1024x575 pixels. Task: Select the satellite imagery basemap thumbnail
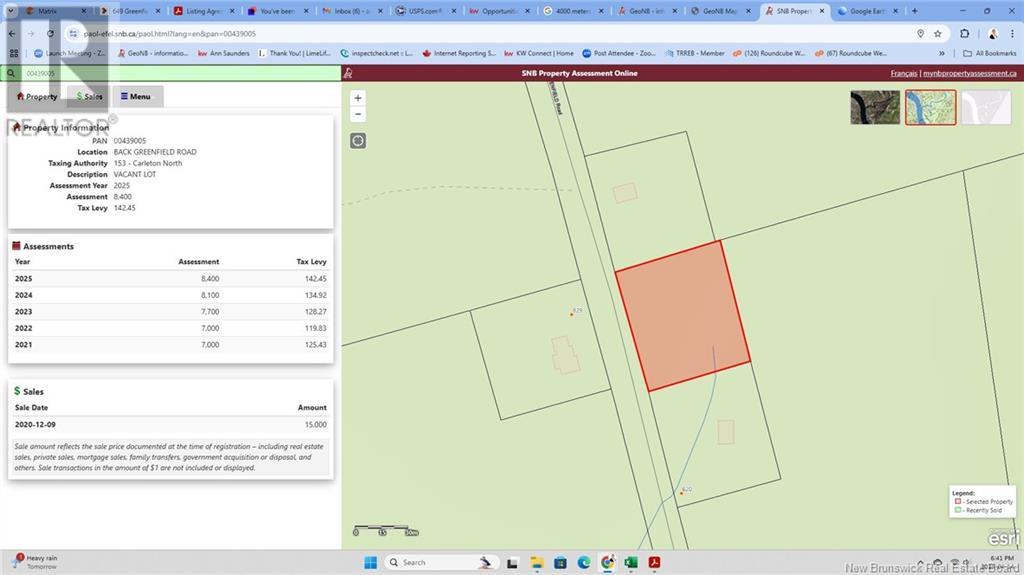[874, 107]
